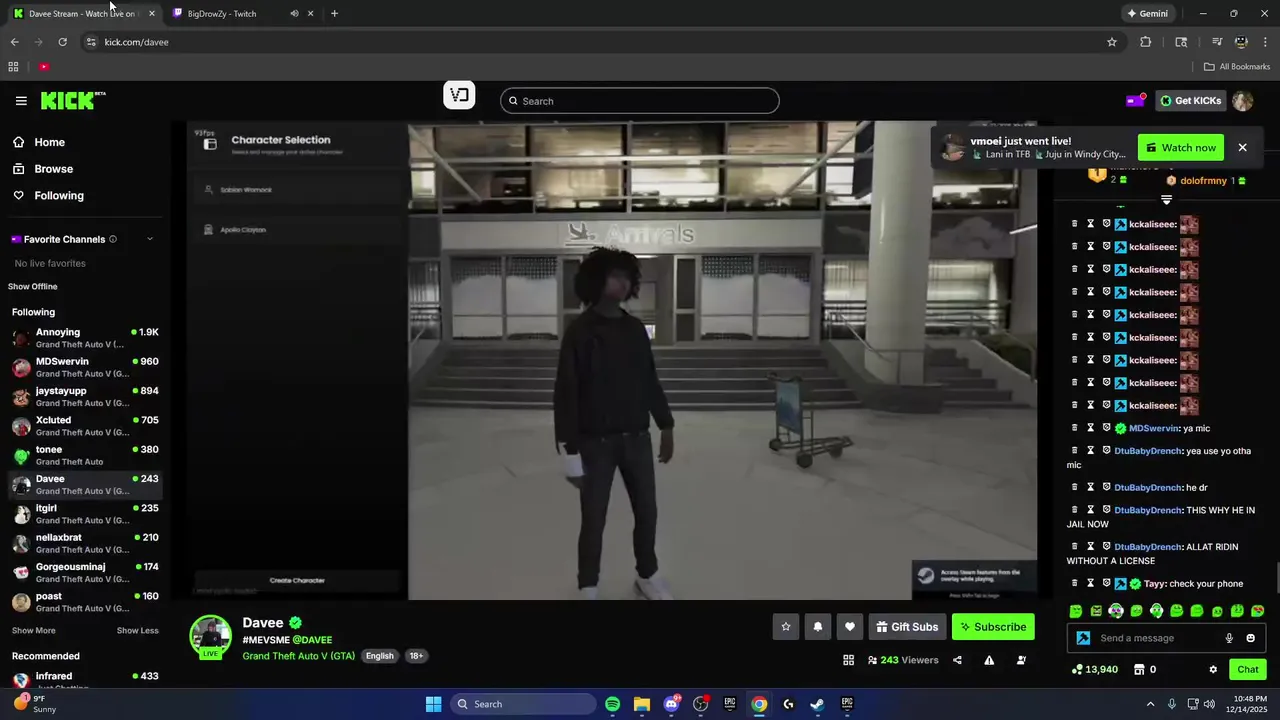Image resolution: width=1280 pixels, height=720 pixels.
Task: Click Show Offline link
Action: [x=33, y=287]
